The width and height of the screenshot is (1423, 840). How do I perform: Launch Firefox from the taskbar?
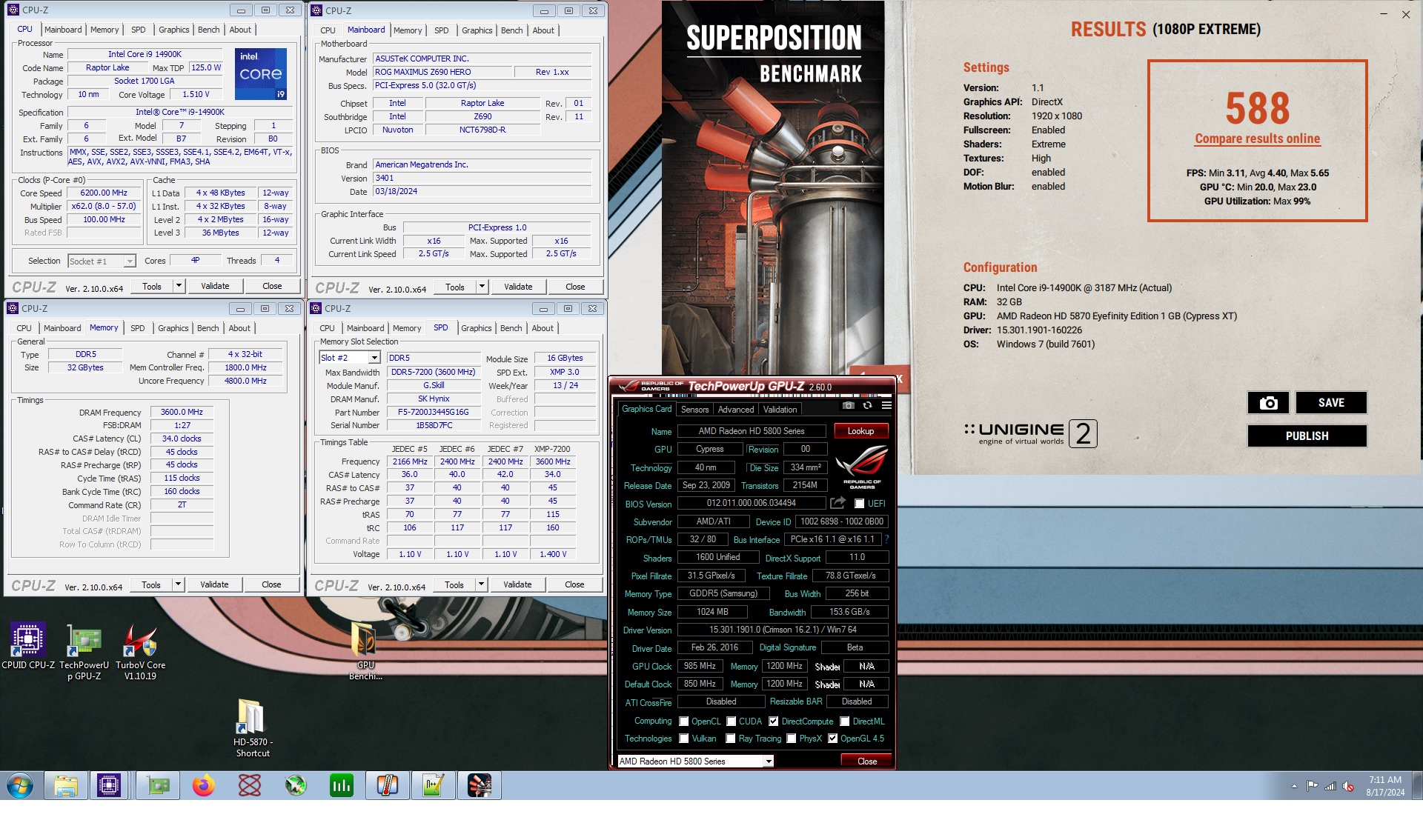[203, 785]
